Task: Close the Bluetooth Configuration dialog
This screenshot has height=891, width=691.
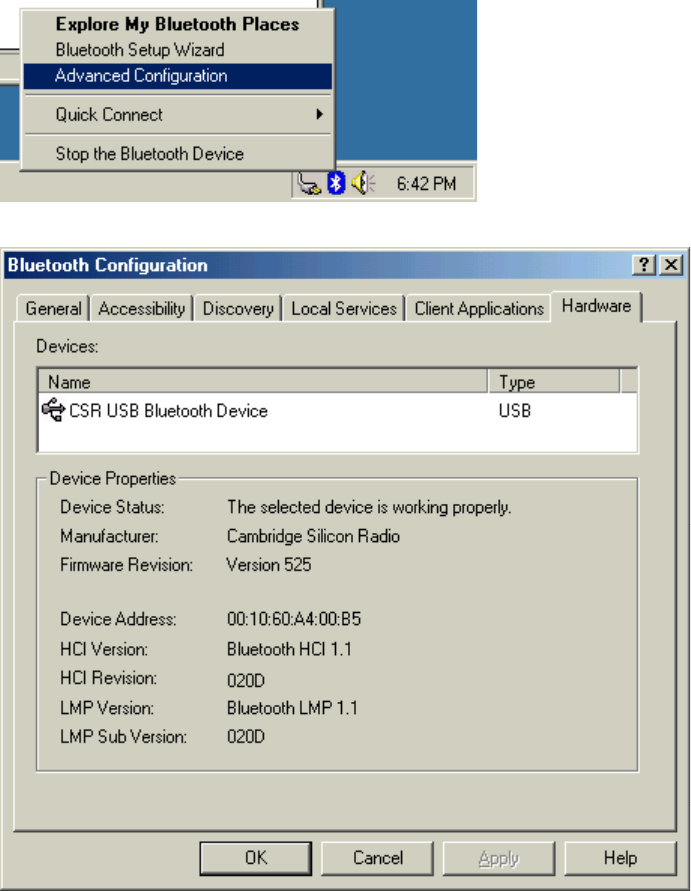Action: [x=671, y=265]
